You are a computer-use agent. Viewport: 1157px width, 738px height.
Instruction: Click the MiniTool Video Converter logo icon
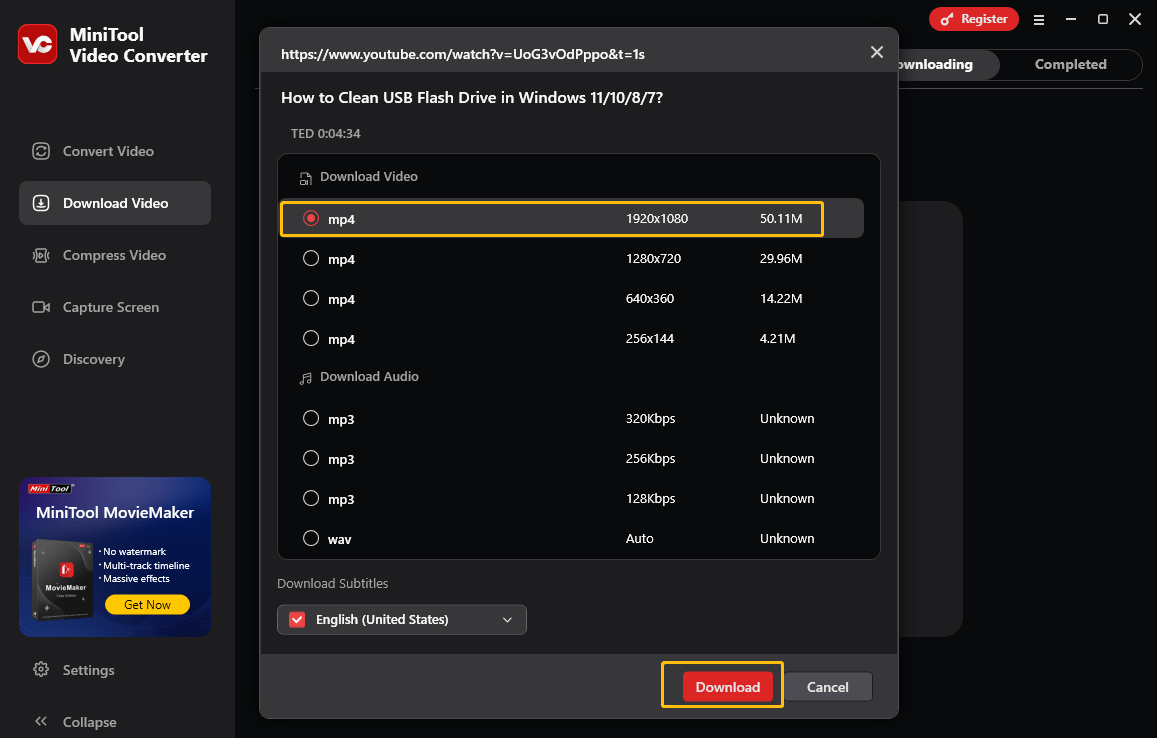pos(38,44)
